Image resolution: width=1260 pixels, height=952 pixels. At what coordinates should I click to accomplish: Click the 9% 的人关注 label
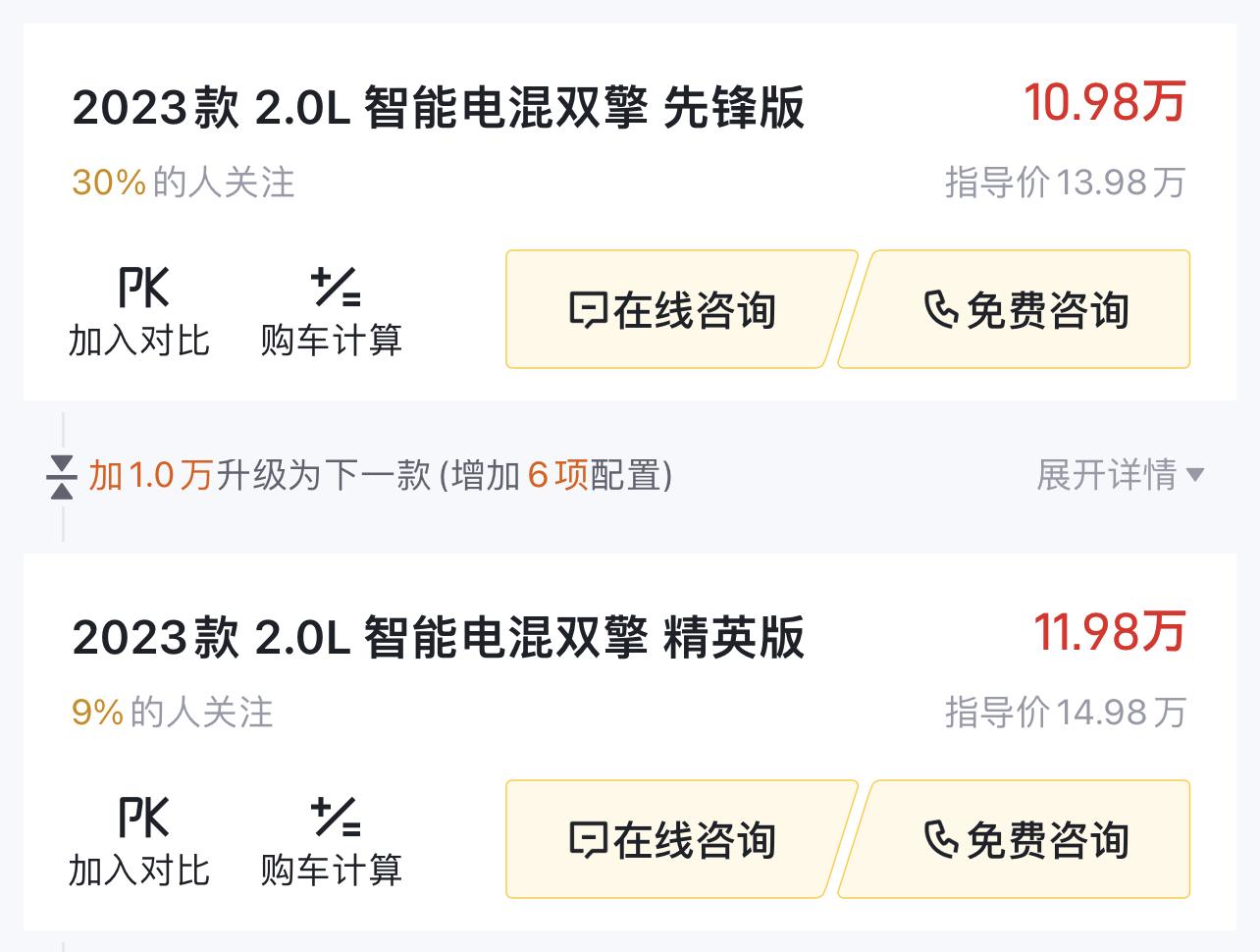coord(172,713)
